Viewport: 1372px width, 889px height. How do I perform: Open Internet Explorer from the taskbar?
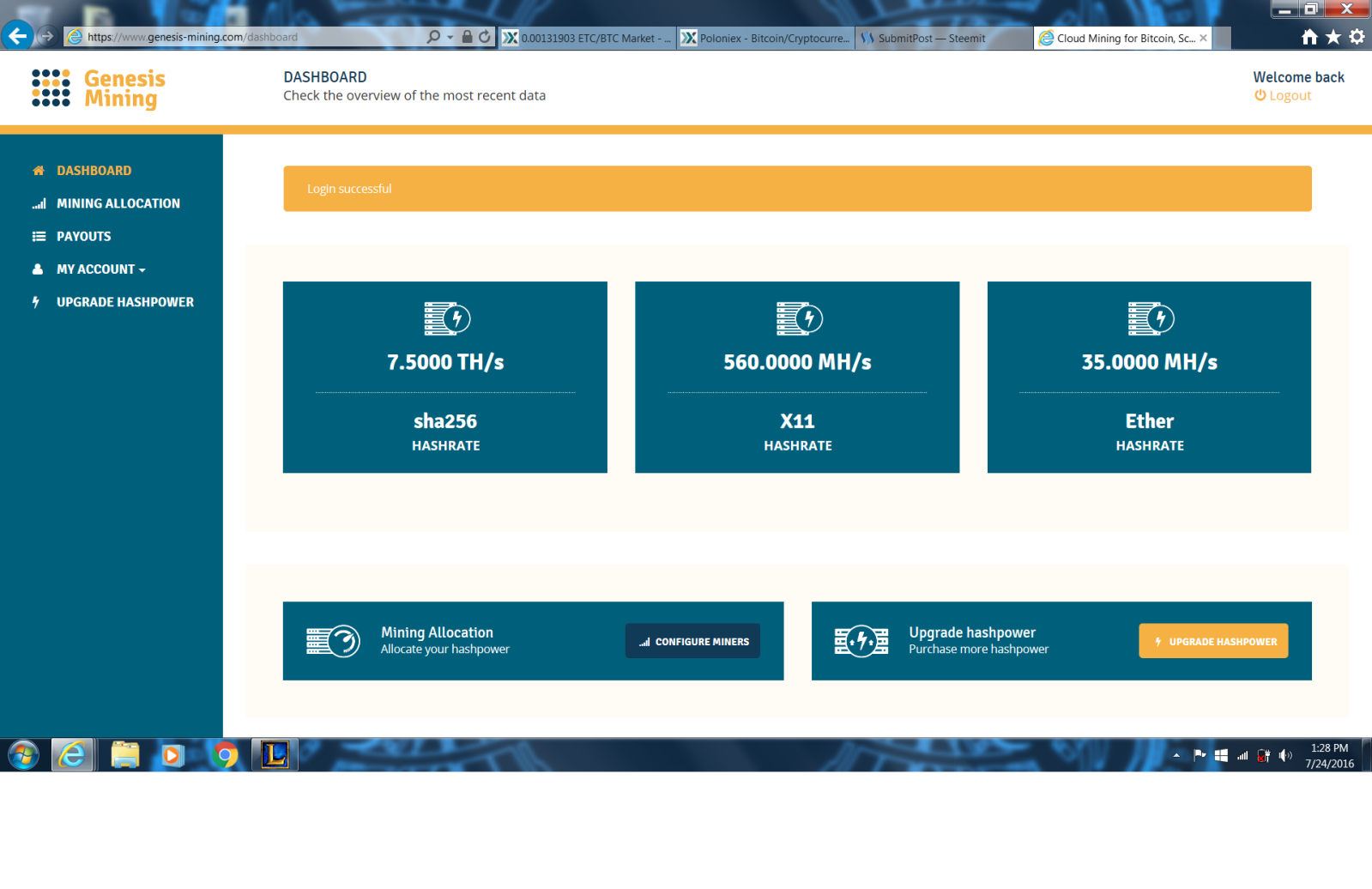click(x=73, y=755)
